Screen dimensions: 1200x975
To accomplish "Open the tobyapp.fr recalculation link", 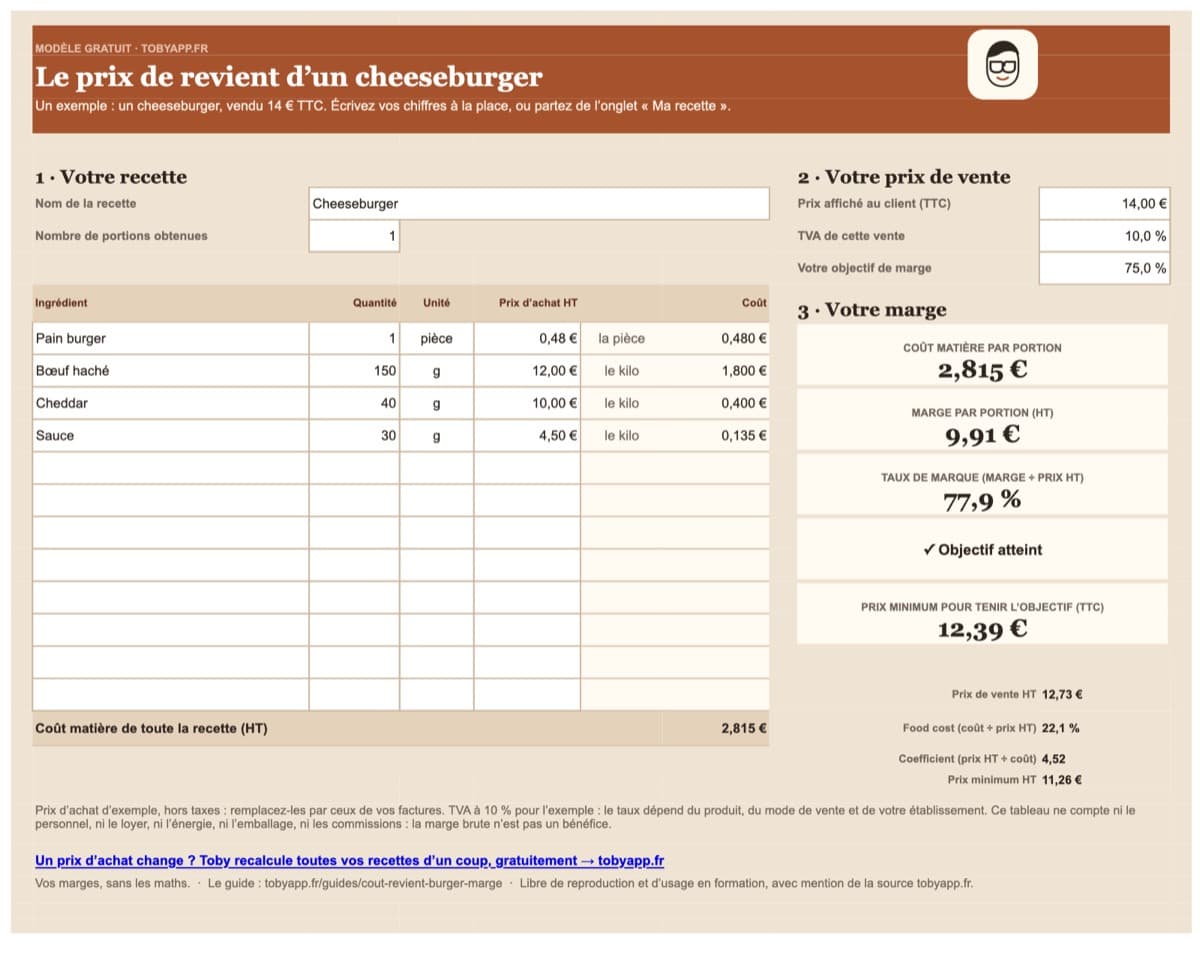I will pyautogui.click(x=350, y=860).
